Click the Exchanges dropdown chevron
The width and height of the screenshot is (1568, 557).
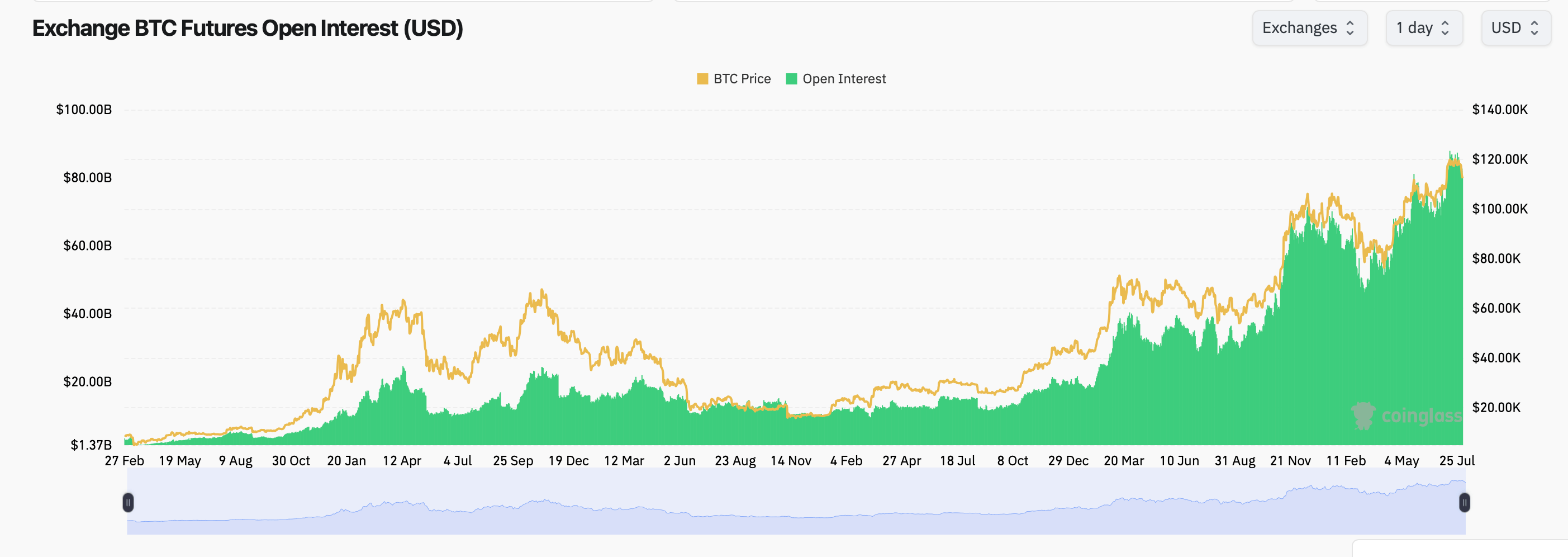pos(1351,28)
